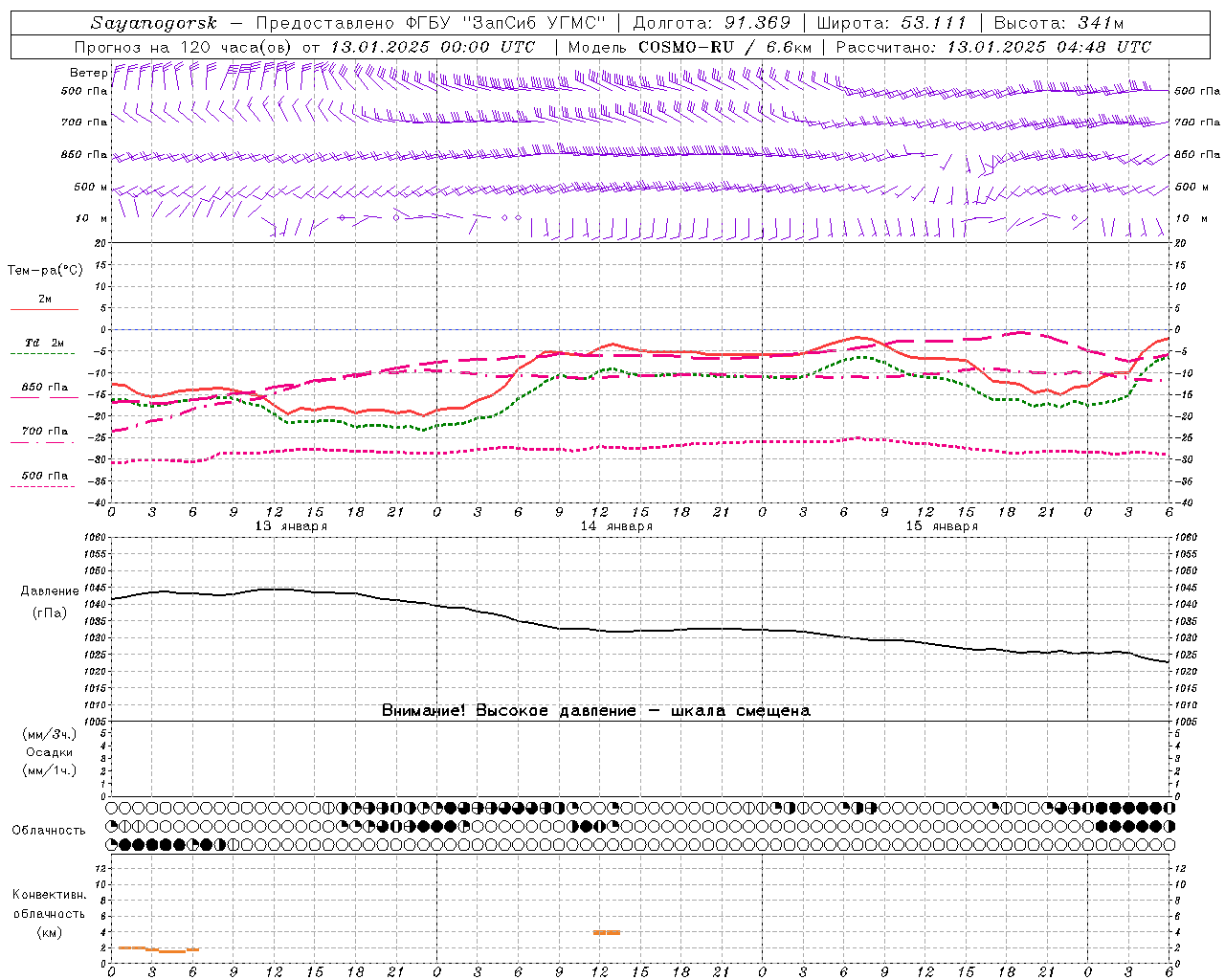
Task: Click the left '500 м' wind level label
Action: tap(91, 187)
